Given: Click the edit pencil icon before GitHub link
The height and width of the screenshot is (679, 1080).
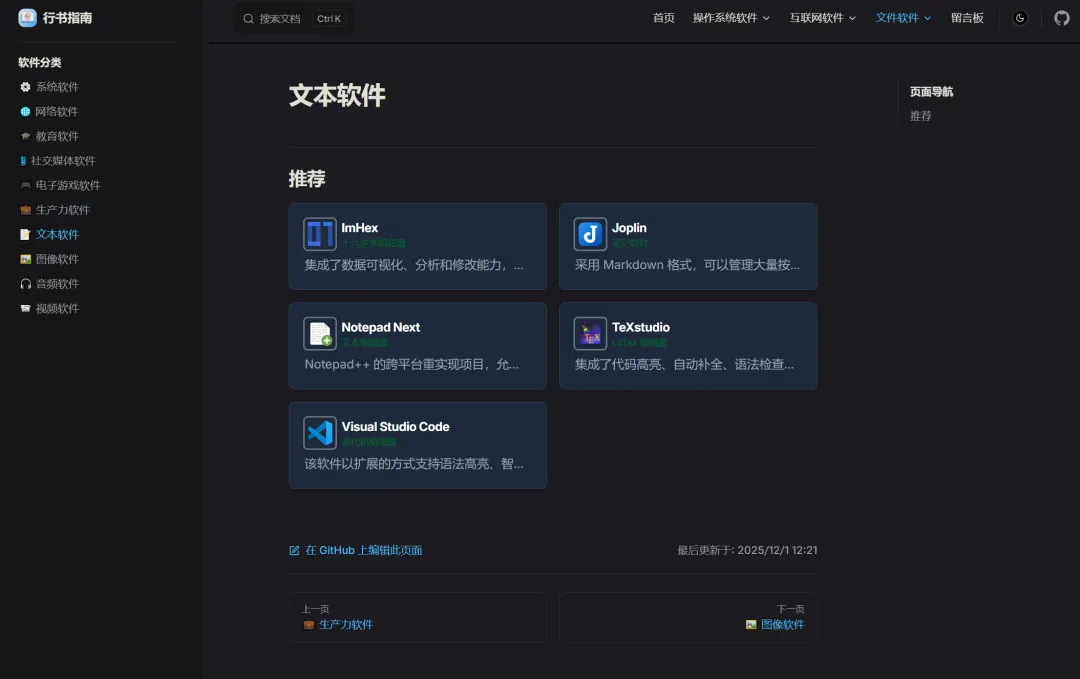Looking at the screenshot, I should [x=294, y=550].
